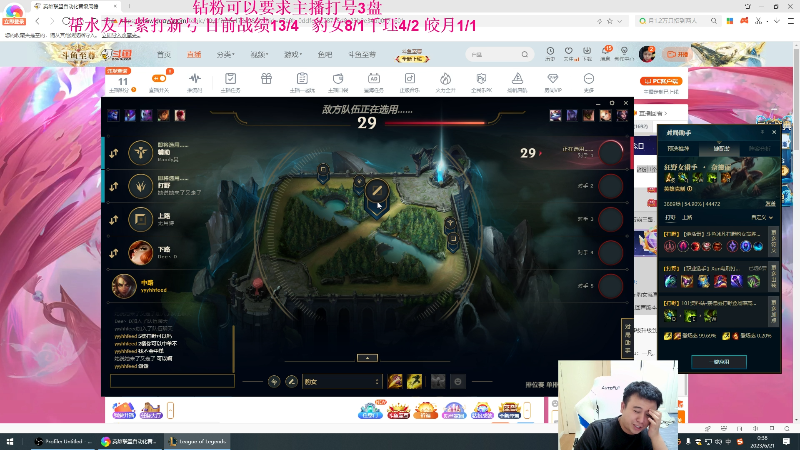The image size is (800, 450).
Task: Change the first summoner spell Smite
Action: 395,381
